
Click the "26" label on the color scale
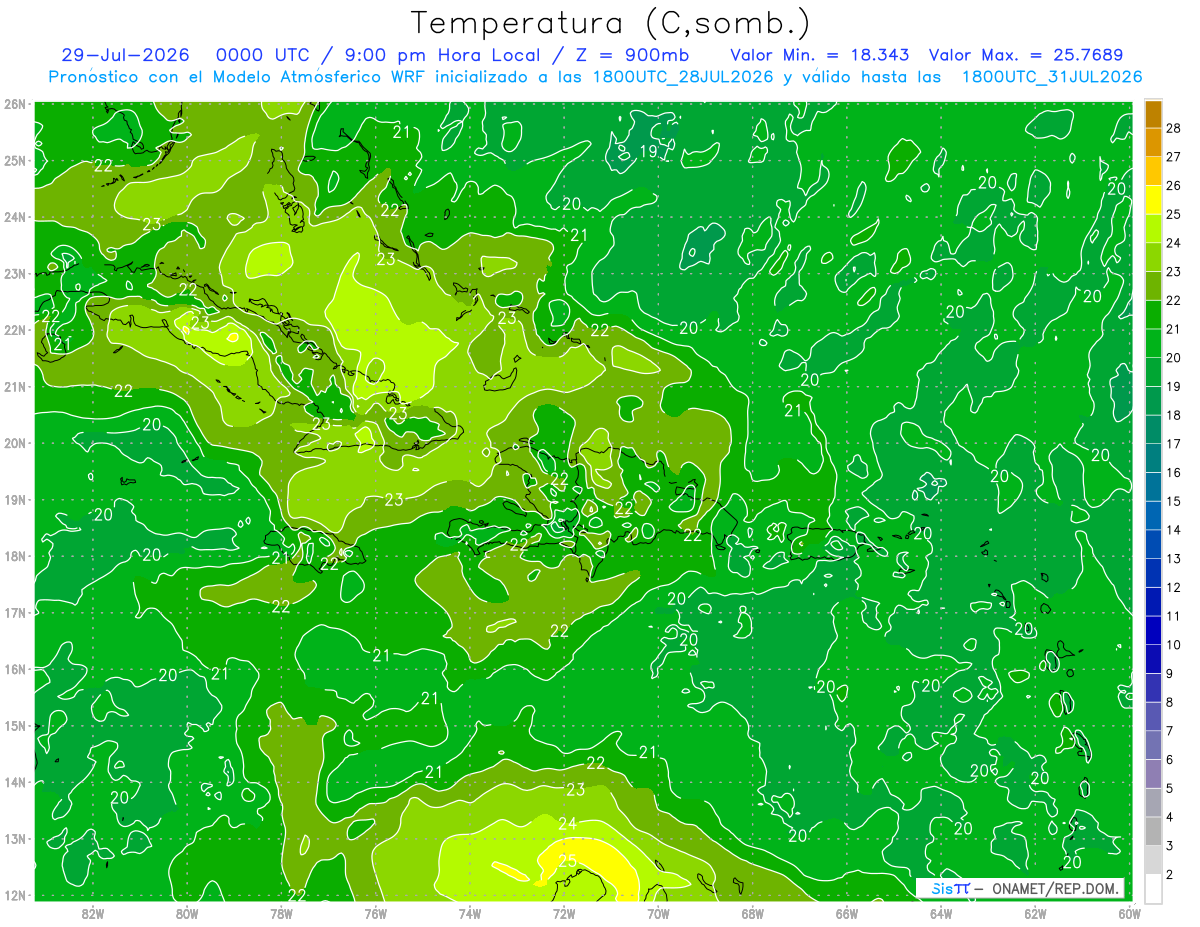pos(1174,185)
